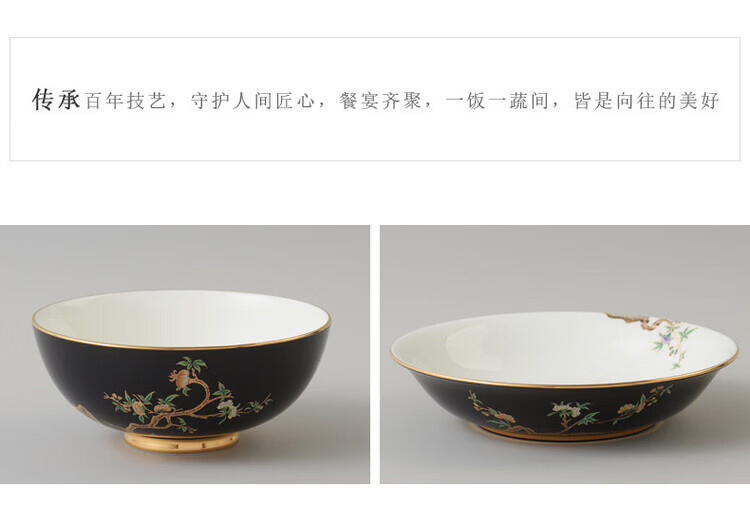Select the 一饭一蔬间 phrase
750x505 pixels.
point(497,101)
